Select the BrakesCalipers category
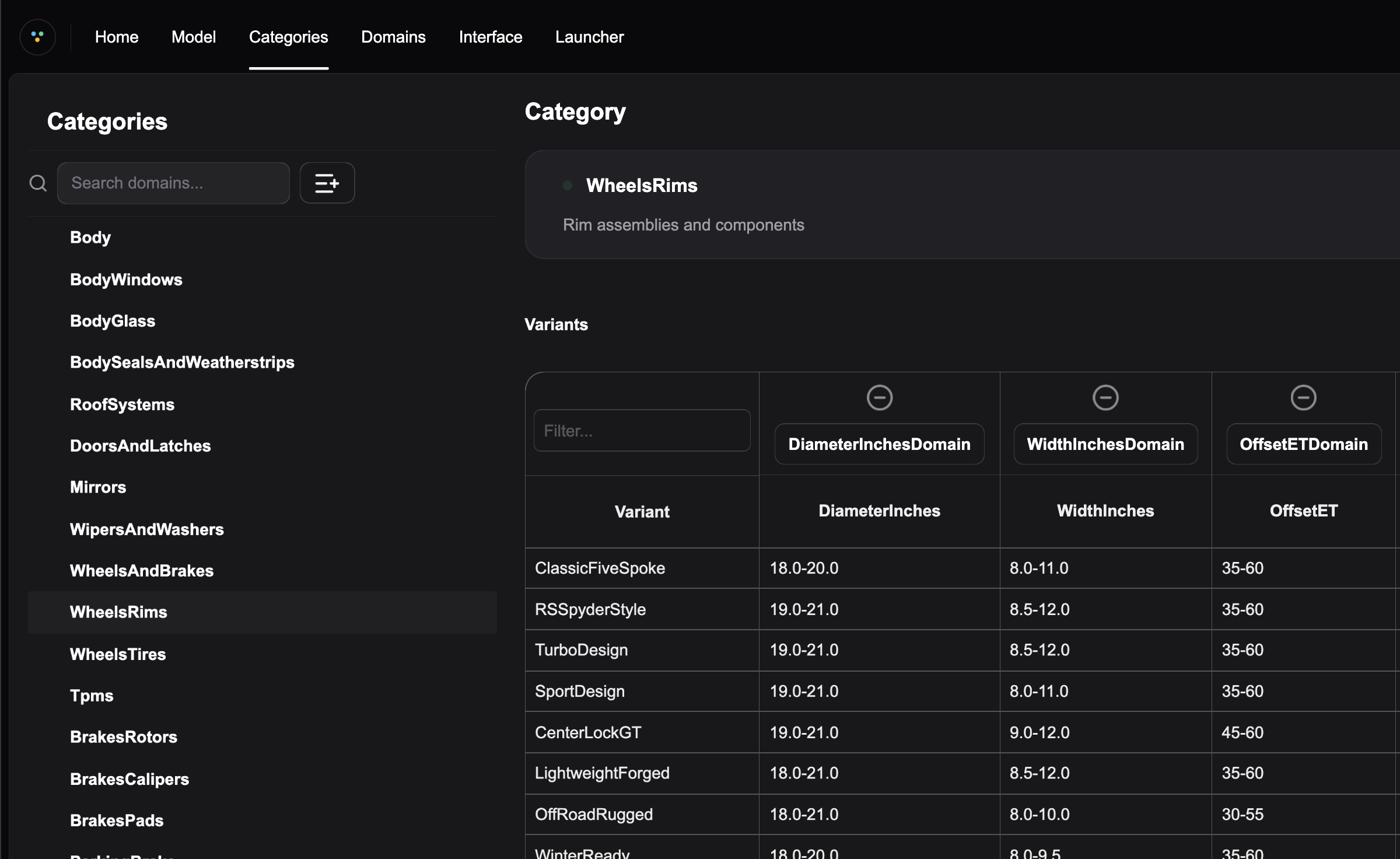The height and width of the screenshot is (859, 1400). (x=129, y=779)
